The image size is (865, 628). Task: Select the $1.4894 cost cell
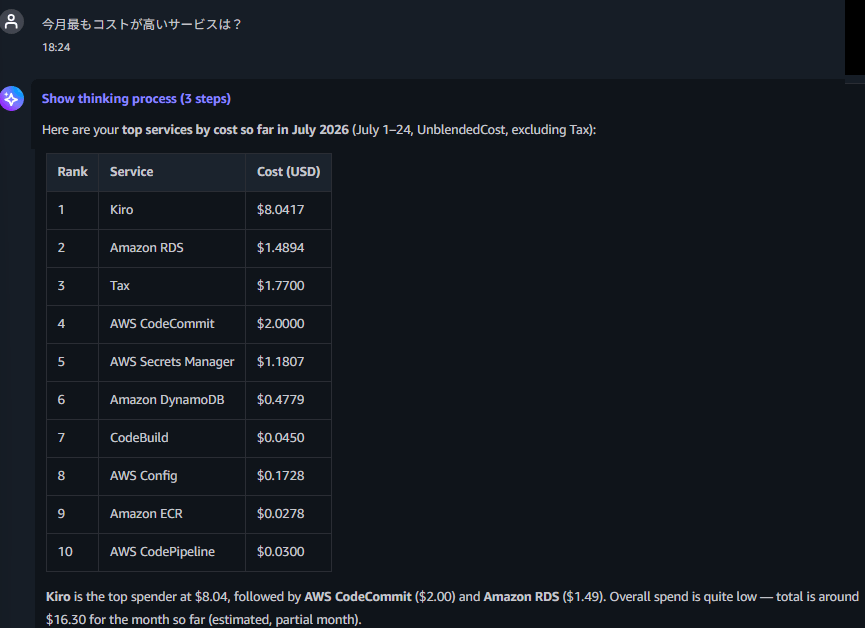coord(288,248)
